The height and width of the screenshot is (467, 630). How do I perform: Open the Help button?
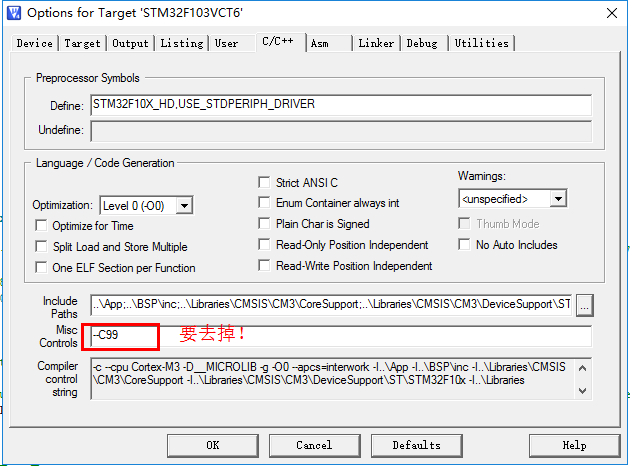[x=575, y=445]
